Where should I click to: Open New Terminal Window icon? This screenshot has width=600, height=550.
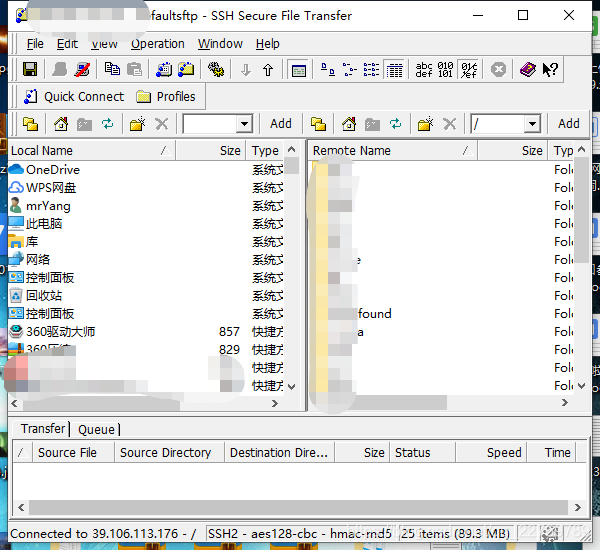(164, 70)
